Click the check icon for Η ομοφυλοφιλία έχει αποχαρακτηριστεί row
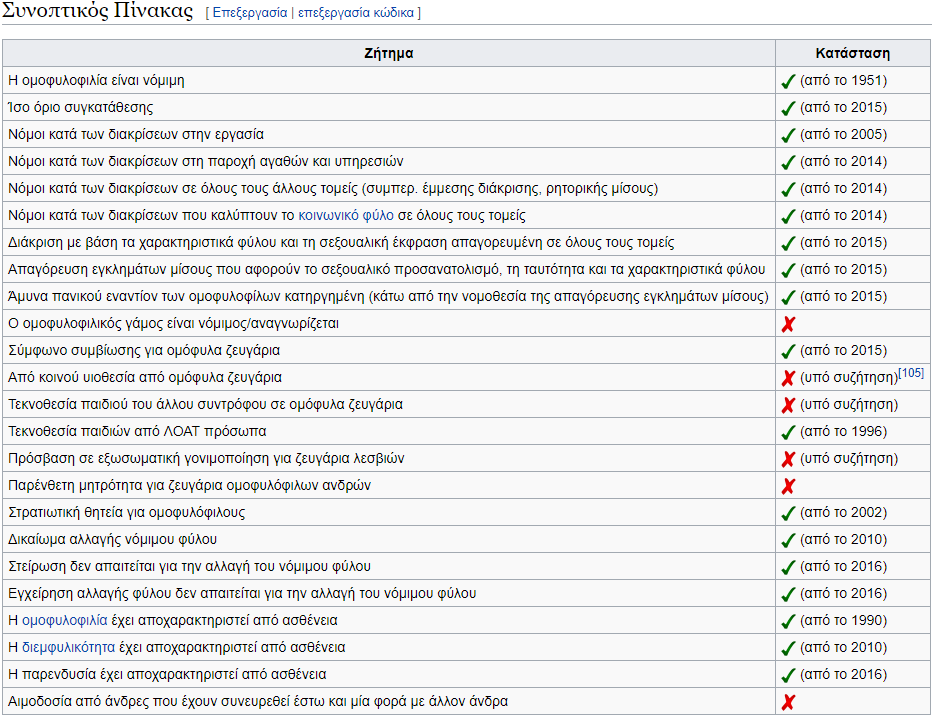Viewport: 932px width, 719px height. [x=788, y=622]
